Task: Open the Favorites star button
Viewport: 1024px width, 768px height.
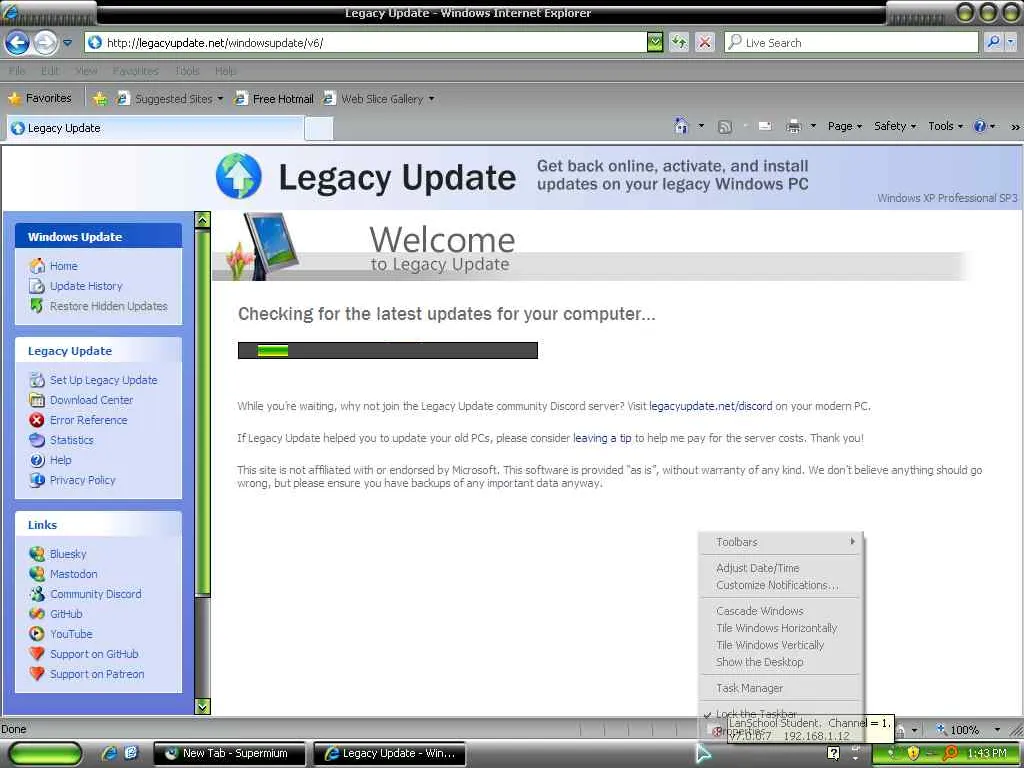Action: (x=39, y=99)
